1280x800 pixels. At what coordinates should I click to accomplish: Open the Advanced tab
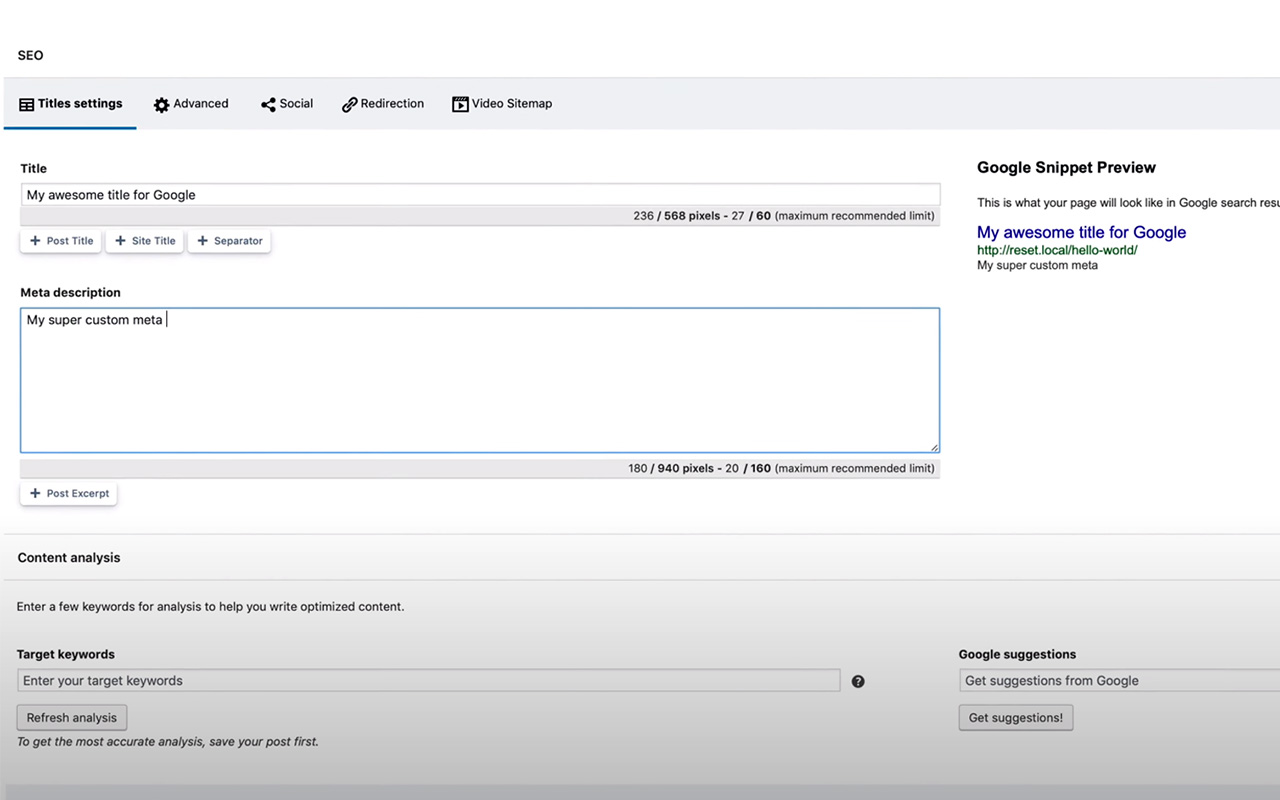coord(191,104)
